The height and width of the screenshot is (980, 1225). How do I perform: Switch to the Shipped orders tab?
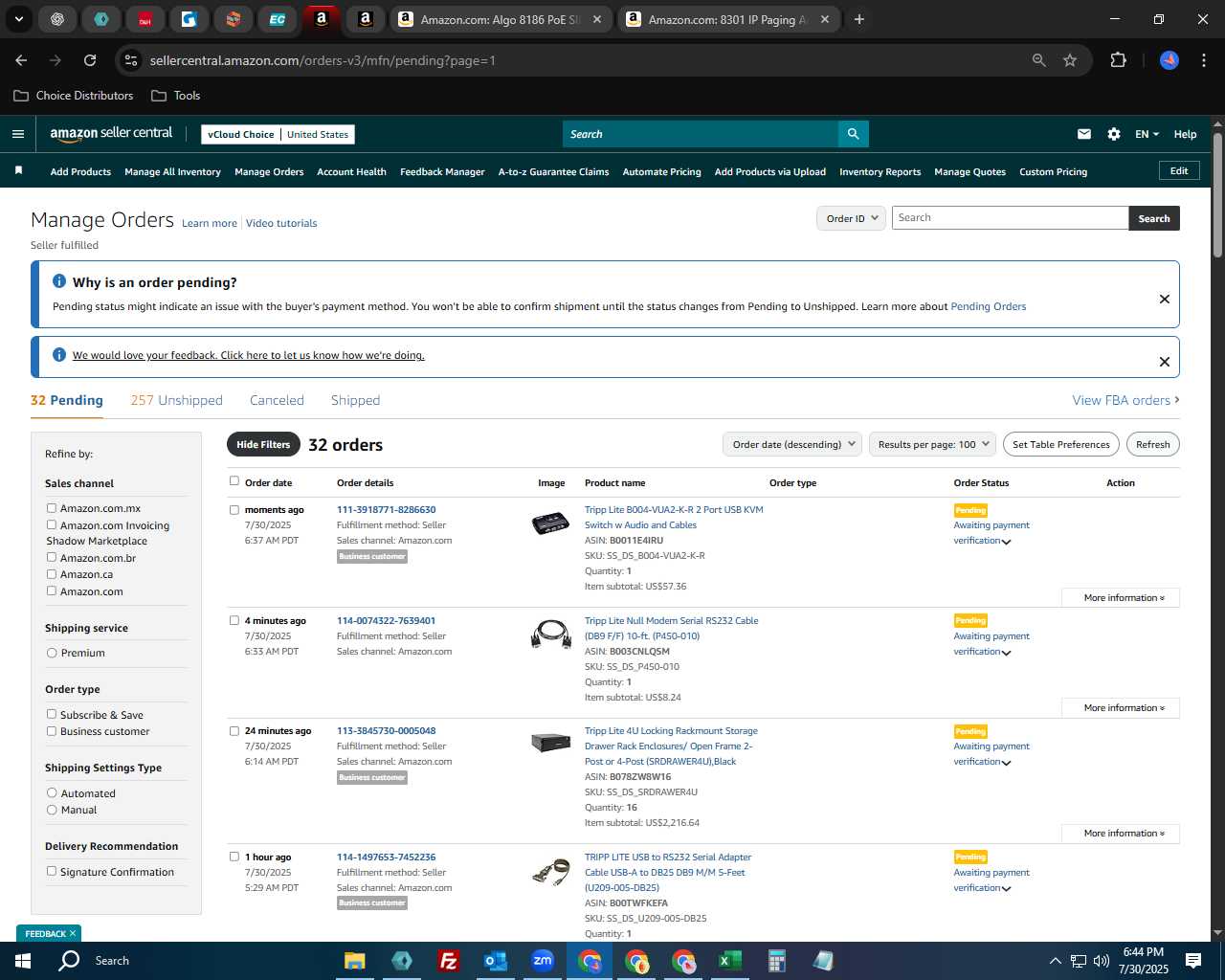pyautogui.click(x=355, y=400)
